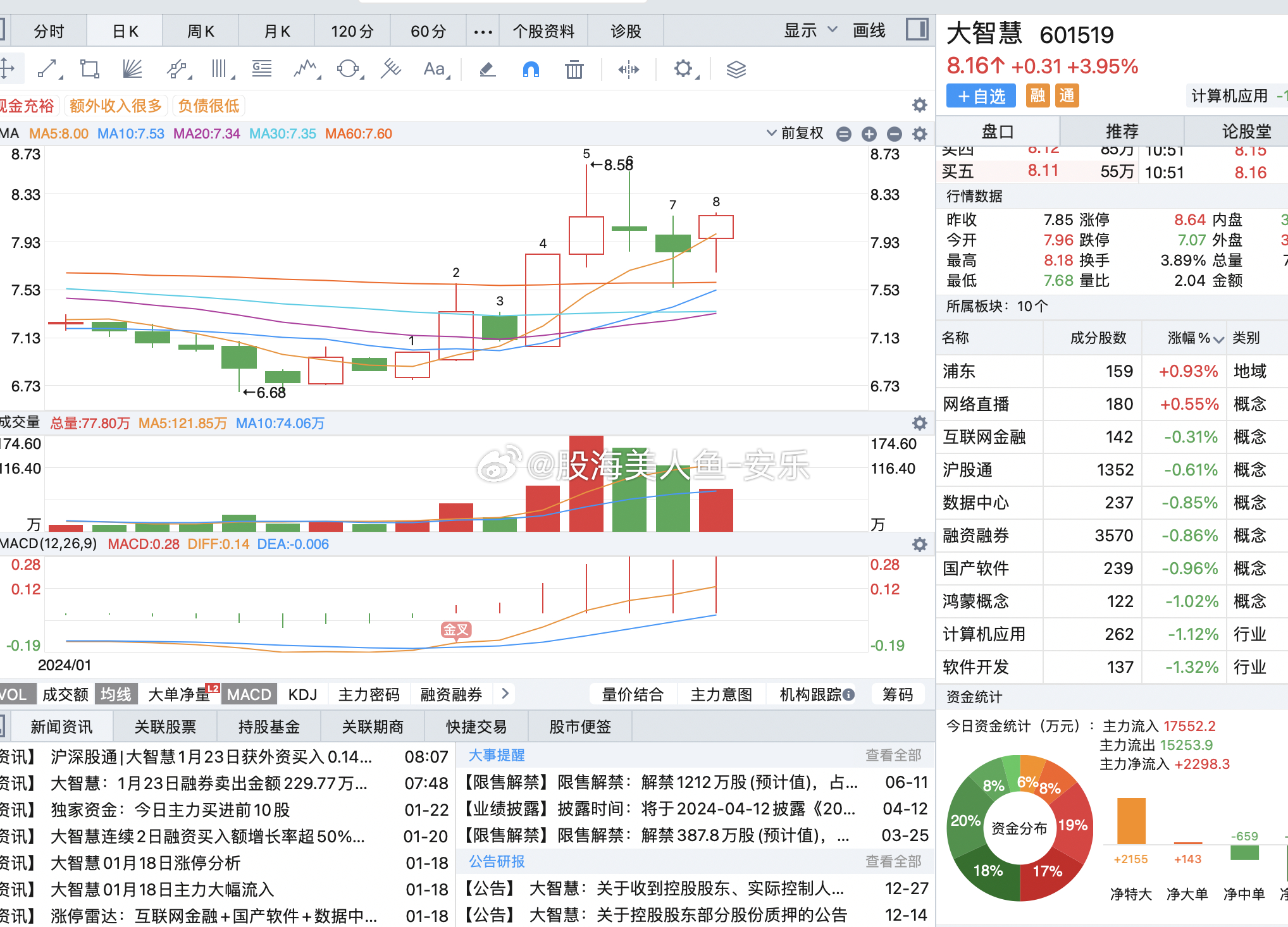The height and width of the screenshot is (927, 1288).
Task: Select the trend line drawing tool
Action: (48, 68)
